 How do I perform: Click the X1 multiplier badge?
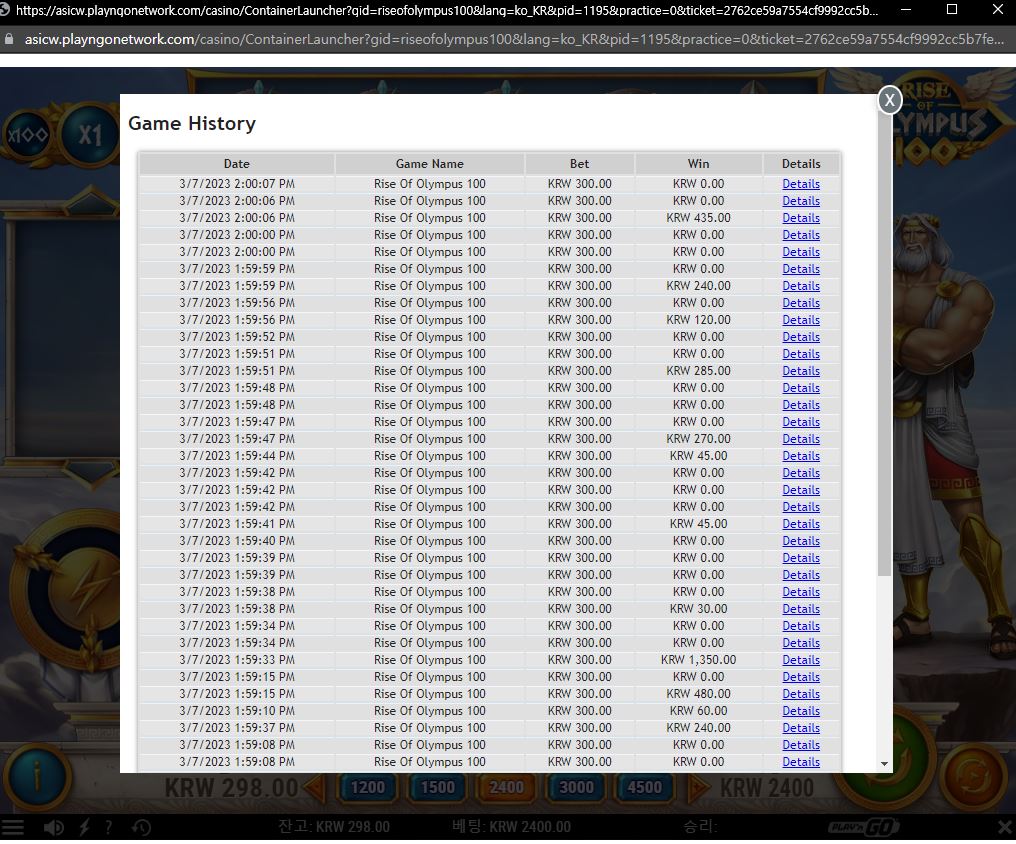coord(89,135)
